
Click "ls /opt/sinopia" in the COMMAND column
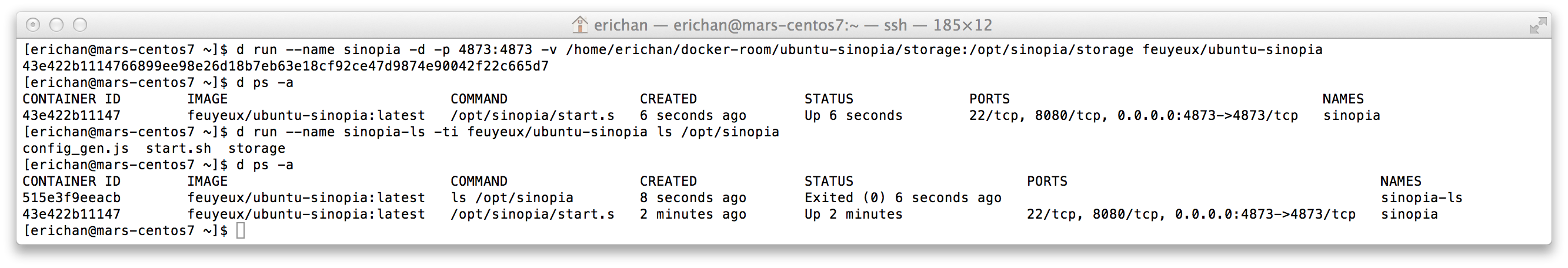click(511, 198)
